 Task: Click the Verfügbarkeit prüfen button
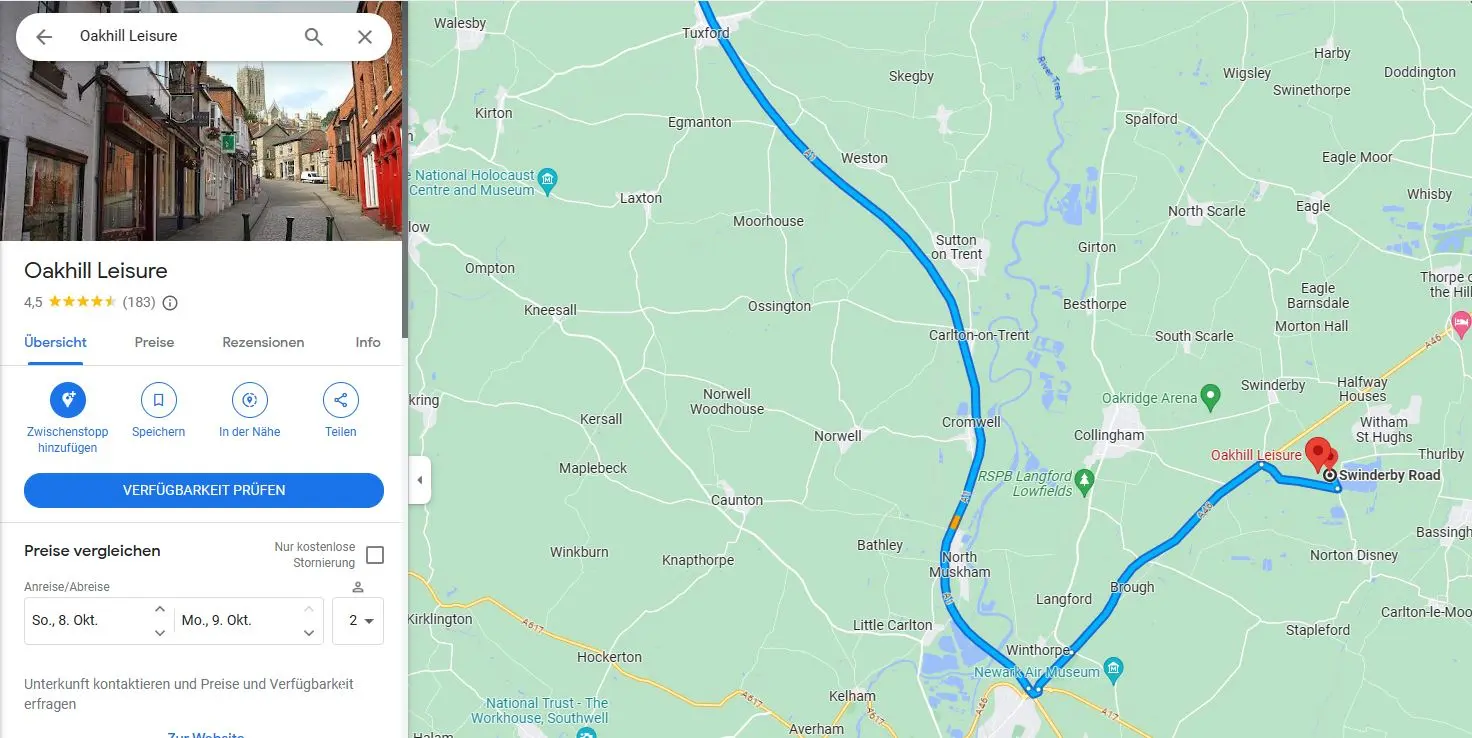204,490
